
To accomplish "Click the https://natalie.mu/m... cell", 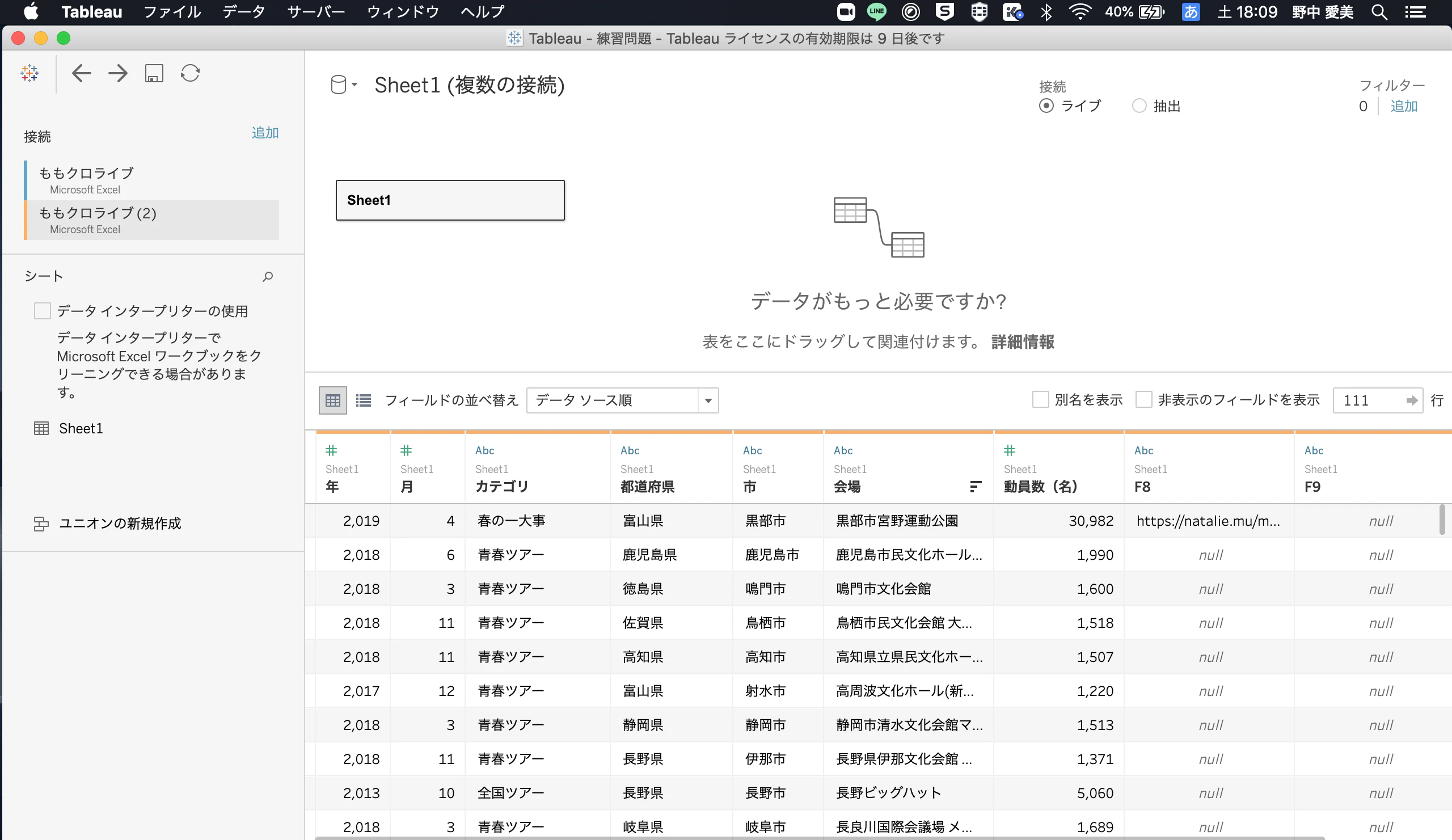I will (x=1208, y=521).
